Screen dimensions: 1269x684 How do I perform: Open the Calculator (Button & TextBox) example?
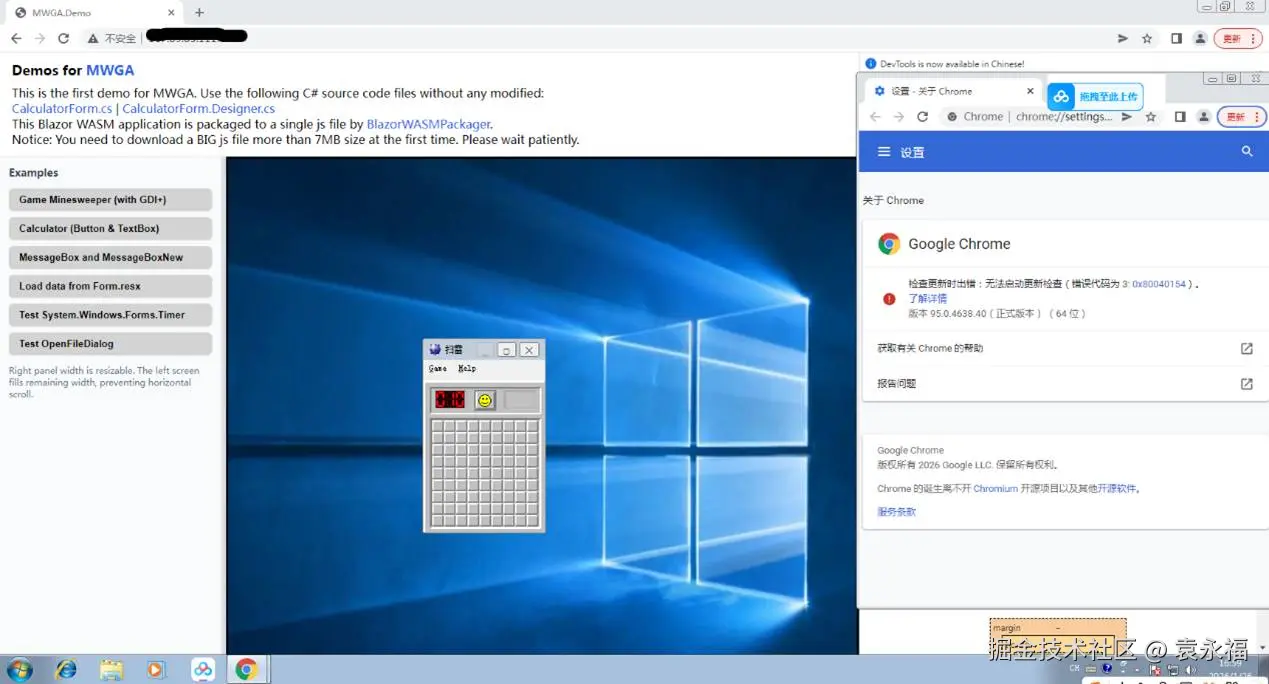(110, 229)
